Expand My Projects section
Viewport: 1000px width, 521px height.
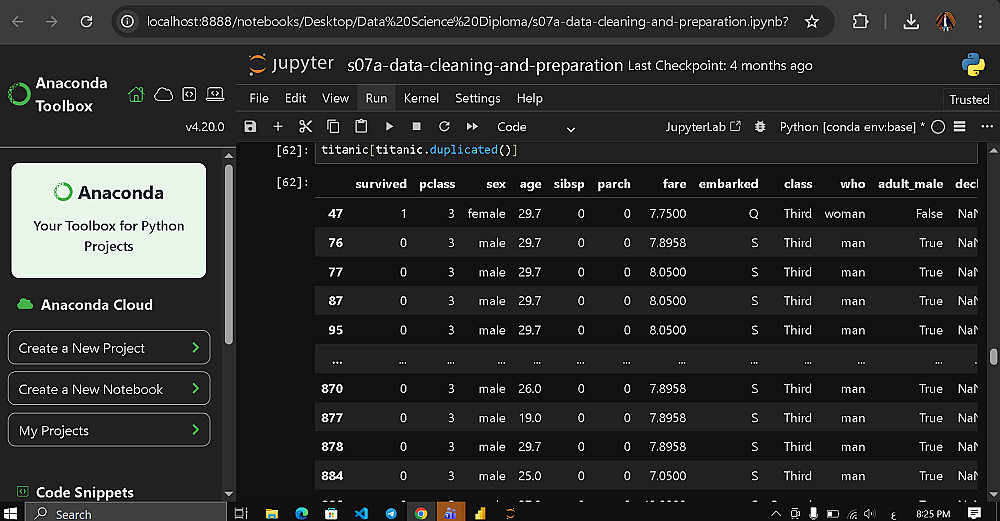coord(109,430)
